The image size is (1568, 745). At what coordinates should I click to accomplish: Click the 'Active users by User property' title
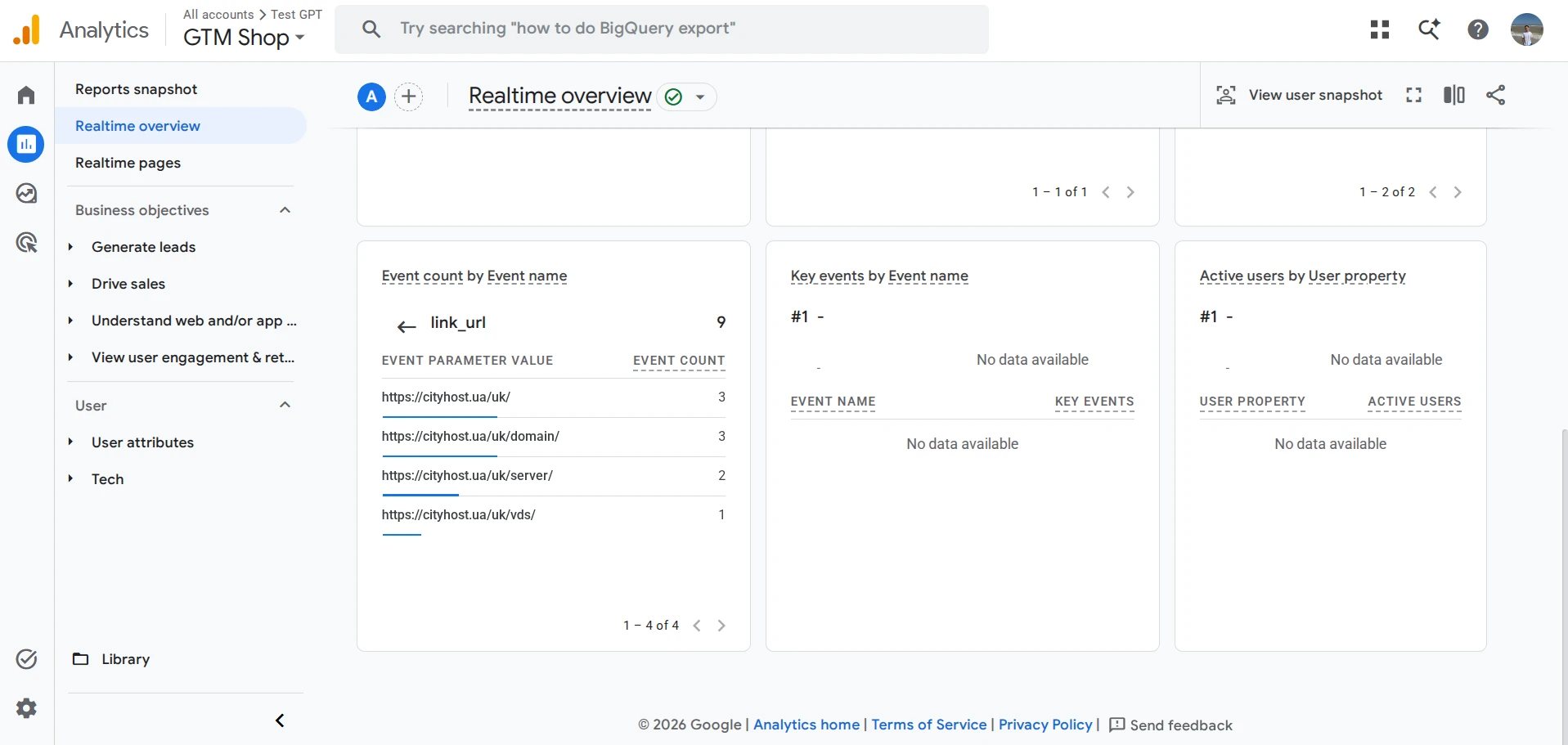pos(1303,276)
